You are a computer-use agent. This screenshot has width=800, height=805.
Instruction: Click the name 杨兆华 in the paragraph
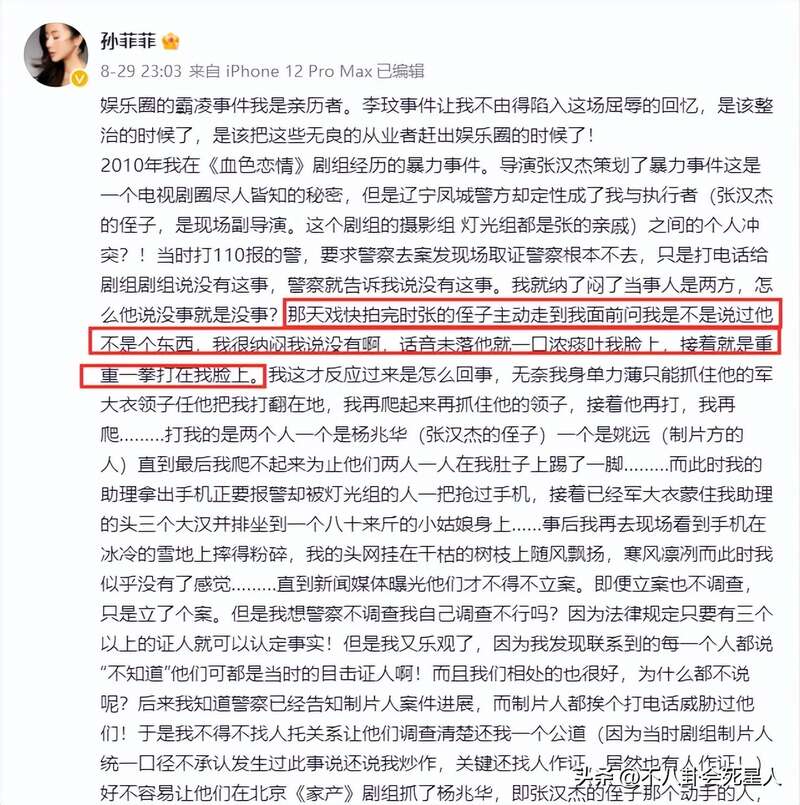tap(378, 434)
